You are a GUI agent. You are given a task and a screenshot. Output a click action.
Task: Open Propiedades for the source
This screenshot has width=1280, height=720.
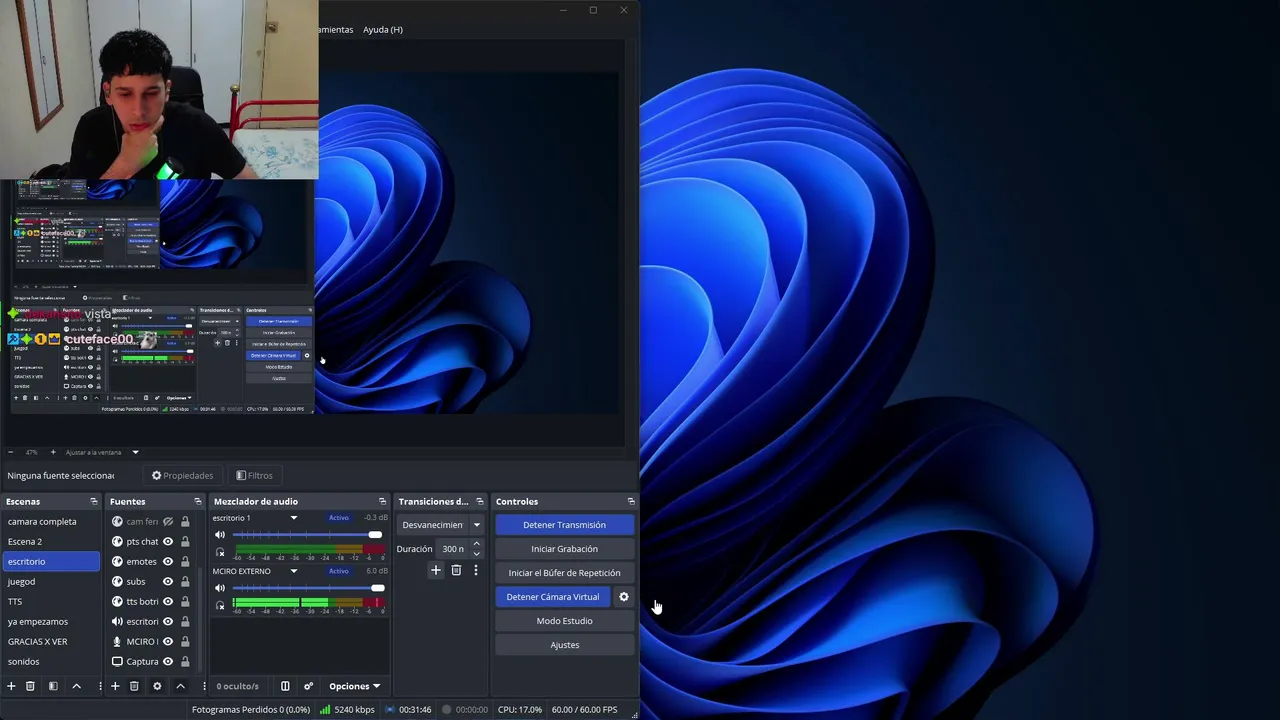(x=182, y=475)
